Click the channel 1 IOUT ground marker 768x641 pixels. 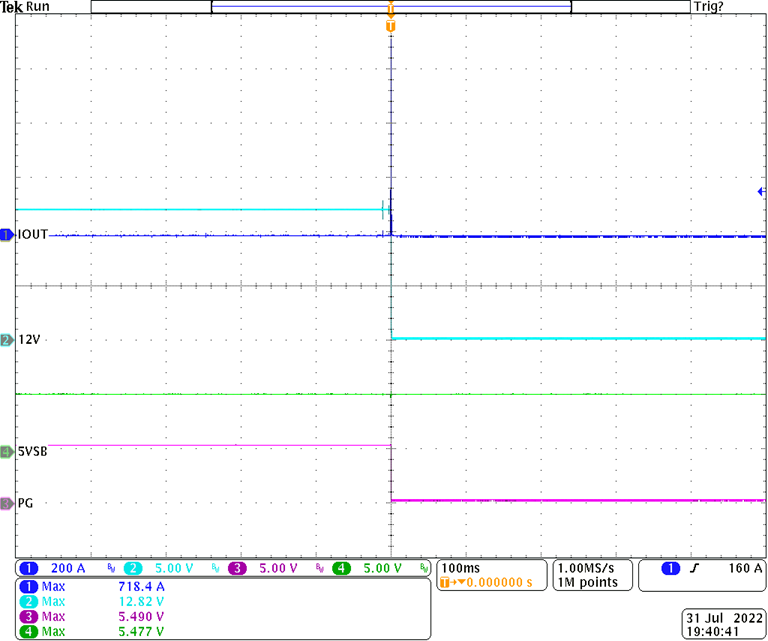(x=6, y=235)
